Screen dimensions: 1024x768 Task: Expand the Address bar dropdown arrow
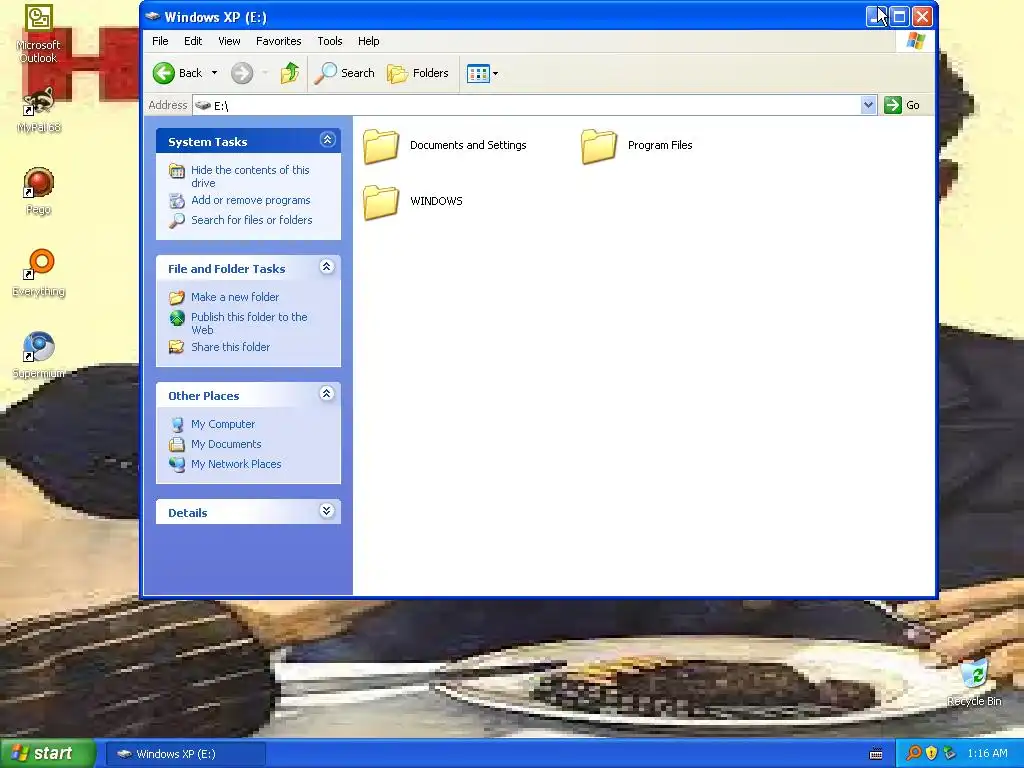868,105
